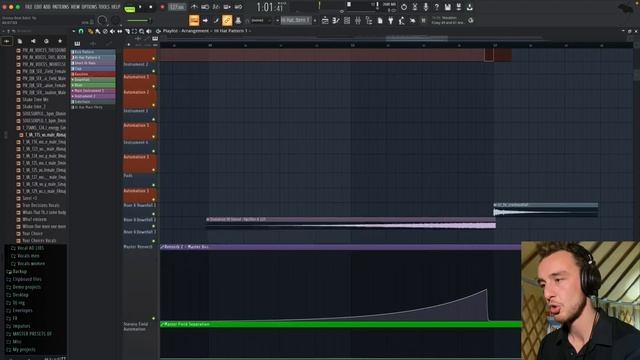Click the export render download icon

click(x=470, y=7)
